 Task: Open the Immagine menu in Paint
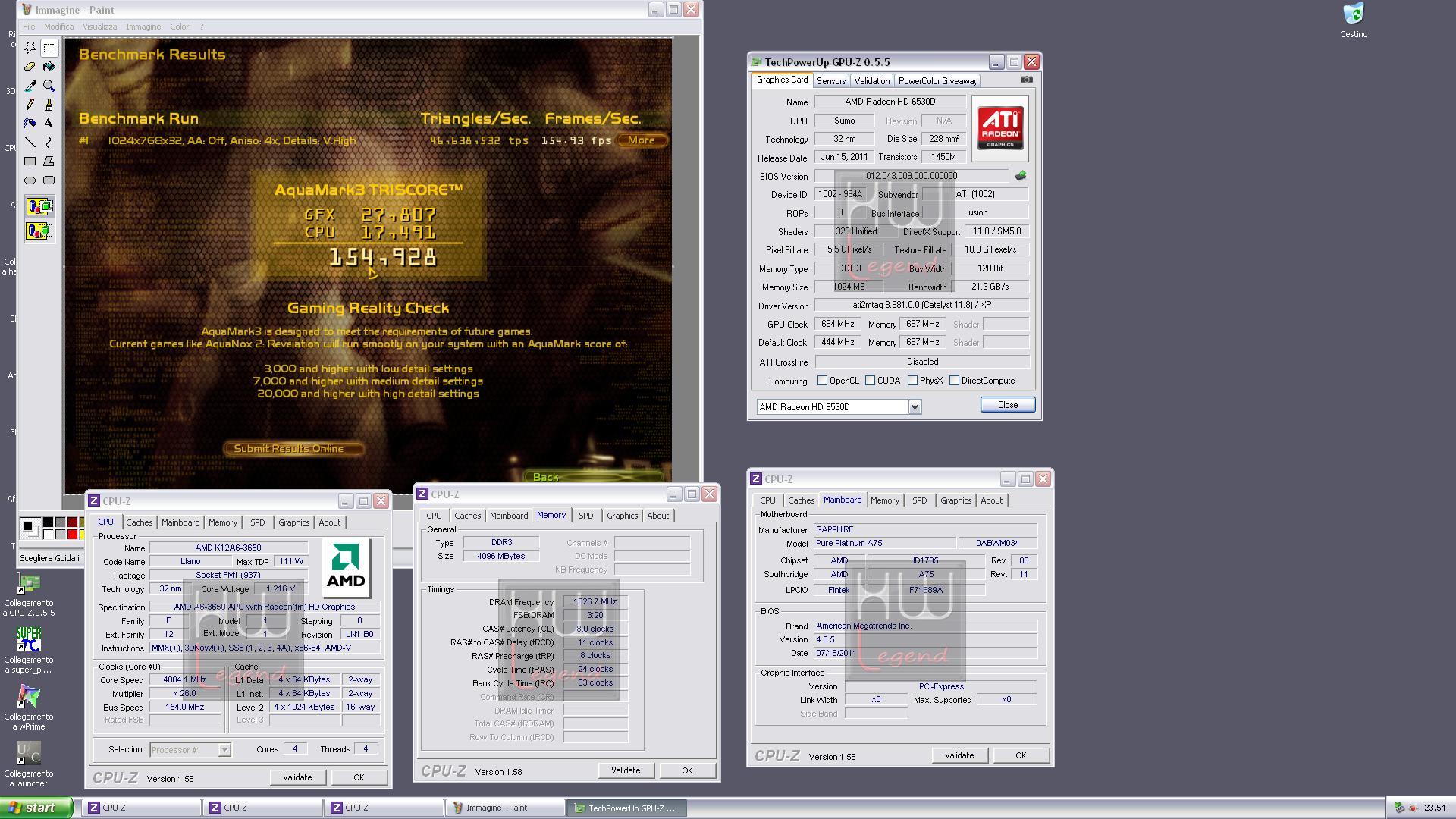[x=143, y=27]
